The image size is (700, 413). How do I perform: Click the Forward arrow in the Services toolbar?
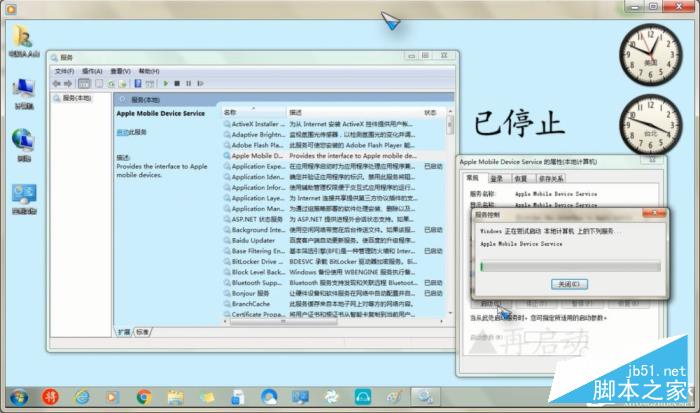tap(68, 83)
